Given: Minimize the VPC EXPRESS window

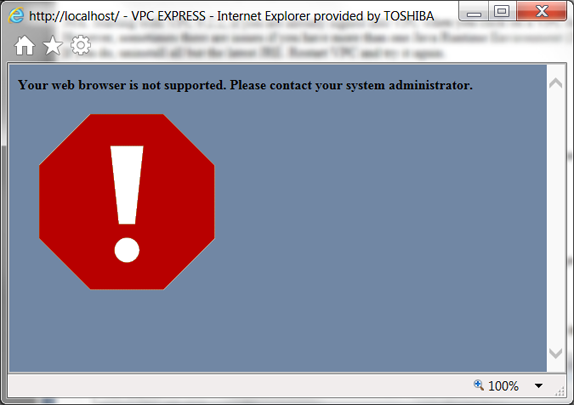Looking at the screenshot, I should pyautogui.click(x=474, y=11).
